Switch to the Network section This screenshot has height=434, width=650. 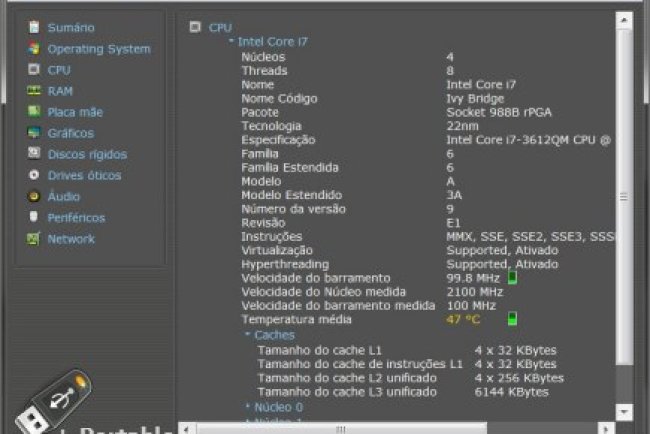[71, 239]
